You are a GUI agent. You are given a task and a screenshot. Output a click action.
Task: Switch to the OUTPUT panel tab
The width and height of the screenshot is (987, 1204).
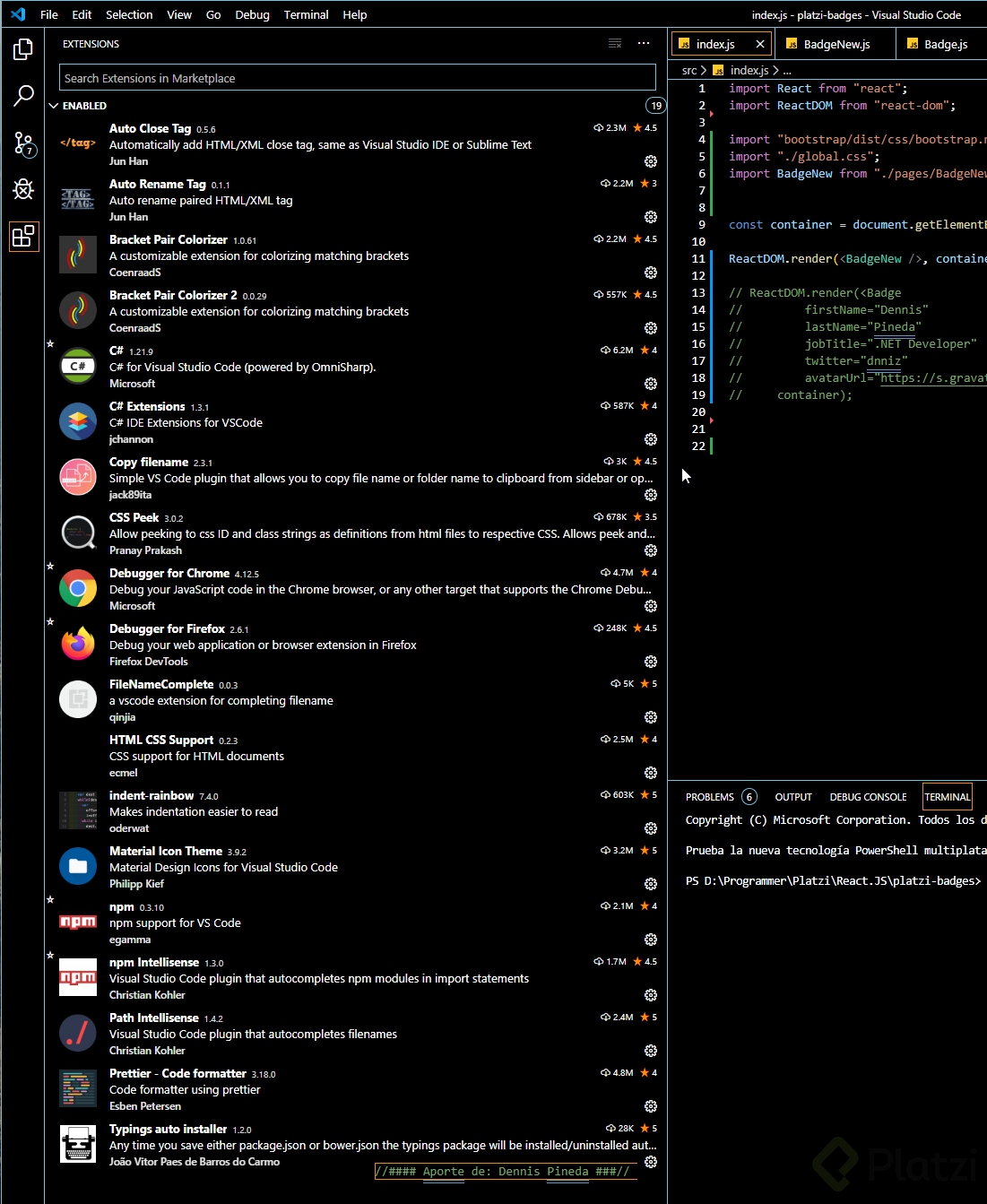(x=793, y=797)
